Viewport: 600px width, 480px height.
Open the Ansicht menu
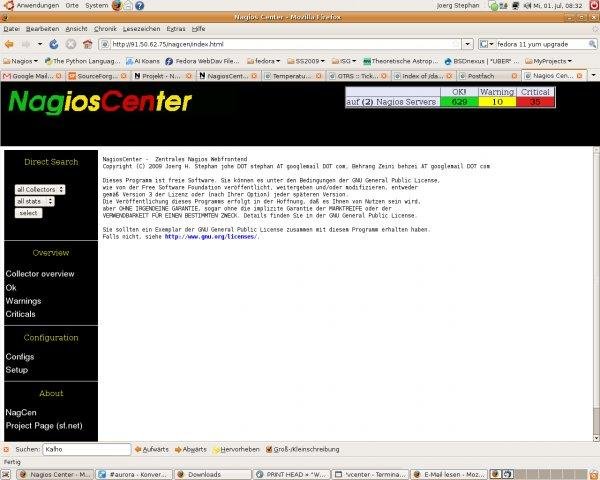(x=77, y=29)
